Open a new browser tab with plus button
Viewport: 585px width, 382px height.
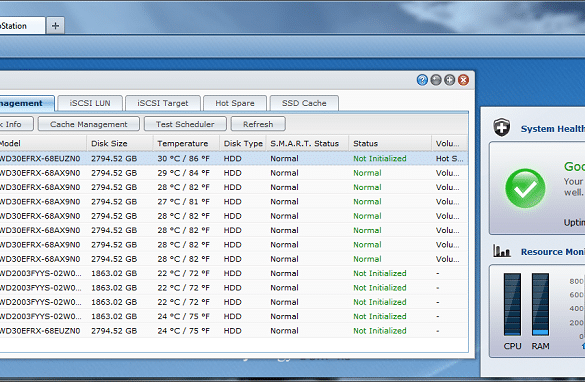(55, 26)
